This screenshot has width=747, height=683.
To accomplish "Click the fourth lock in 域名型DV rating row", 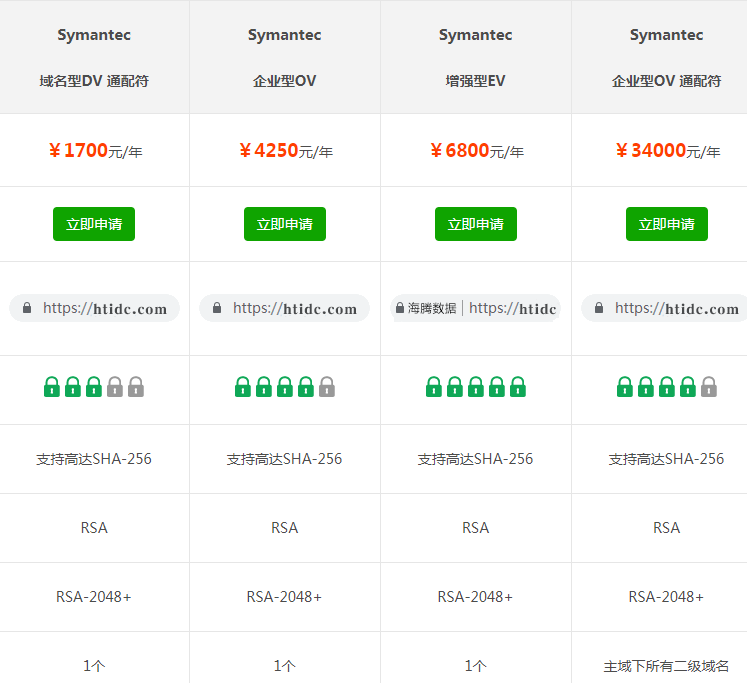I will tap(115, 387).
